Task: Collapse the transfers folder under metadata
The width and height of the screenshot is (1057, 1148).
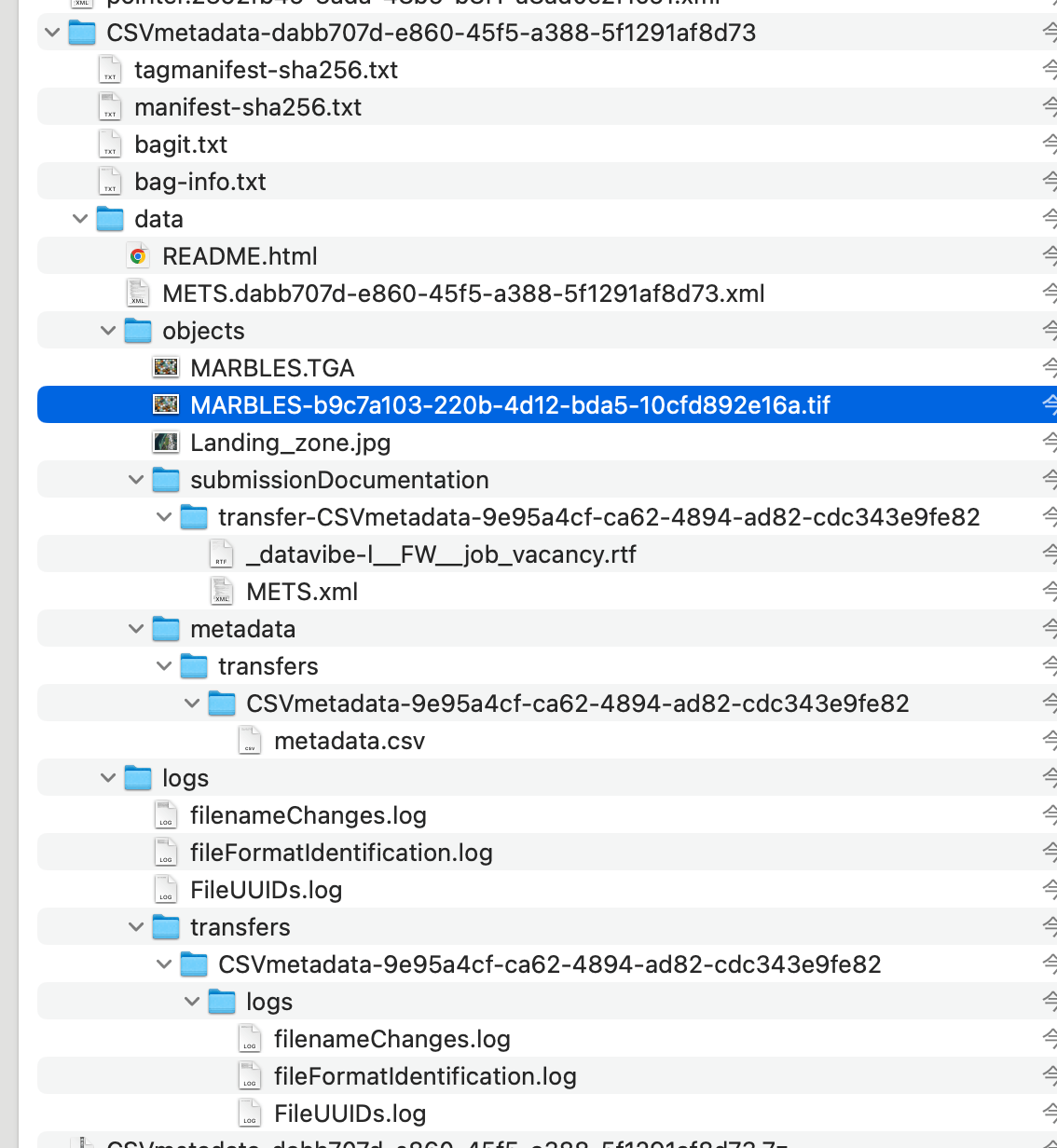Action: tap(164, 665)
